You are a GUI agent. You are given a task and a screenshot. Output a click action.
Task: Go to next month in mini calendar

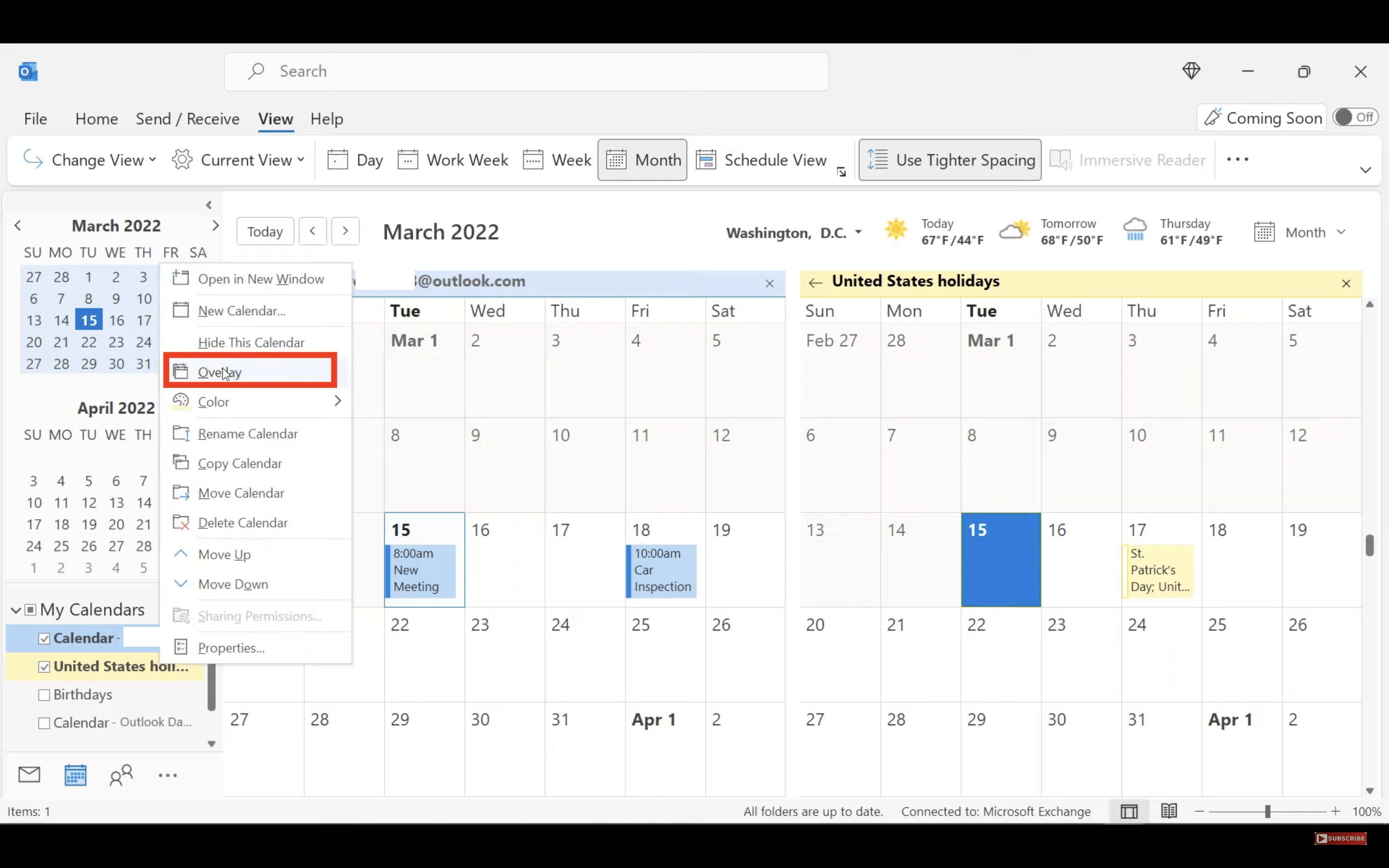(x=215, y=226)
